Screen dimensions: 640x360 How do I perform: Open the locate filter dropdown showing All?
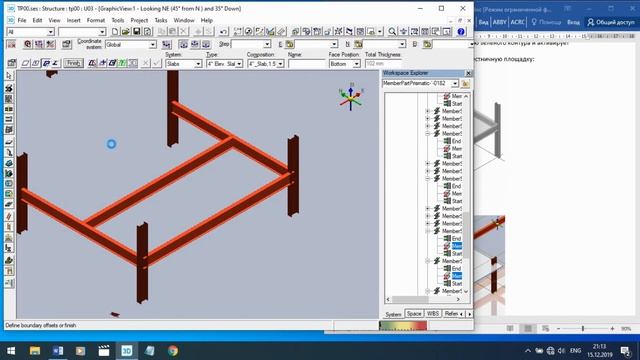(x=51, y=32)
